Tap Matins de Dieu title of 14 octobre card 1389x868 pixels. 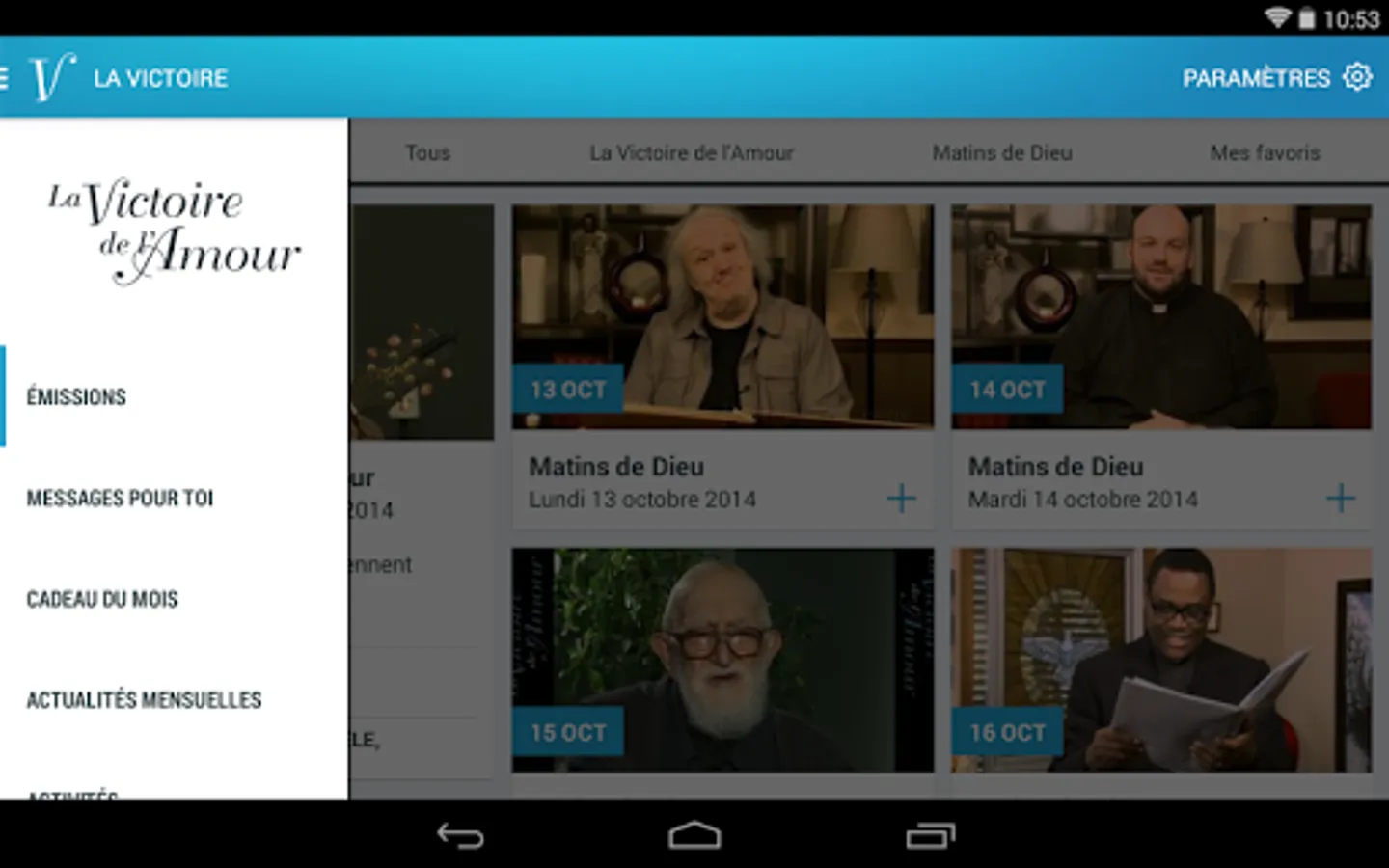pos(1056,466)
